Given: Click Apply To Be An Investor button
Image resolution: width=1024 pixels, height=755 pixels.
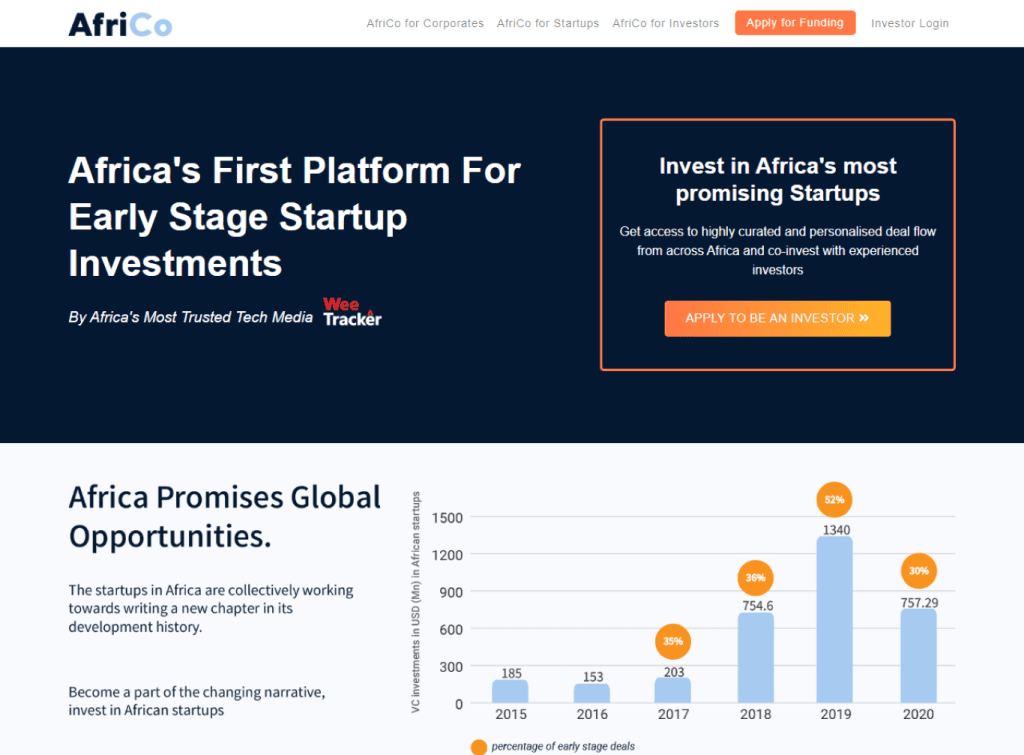Looking at the screenshot, I should [777, 319].
